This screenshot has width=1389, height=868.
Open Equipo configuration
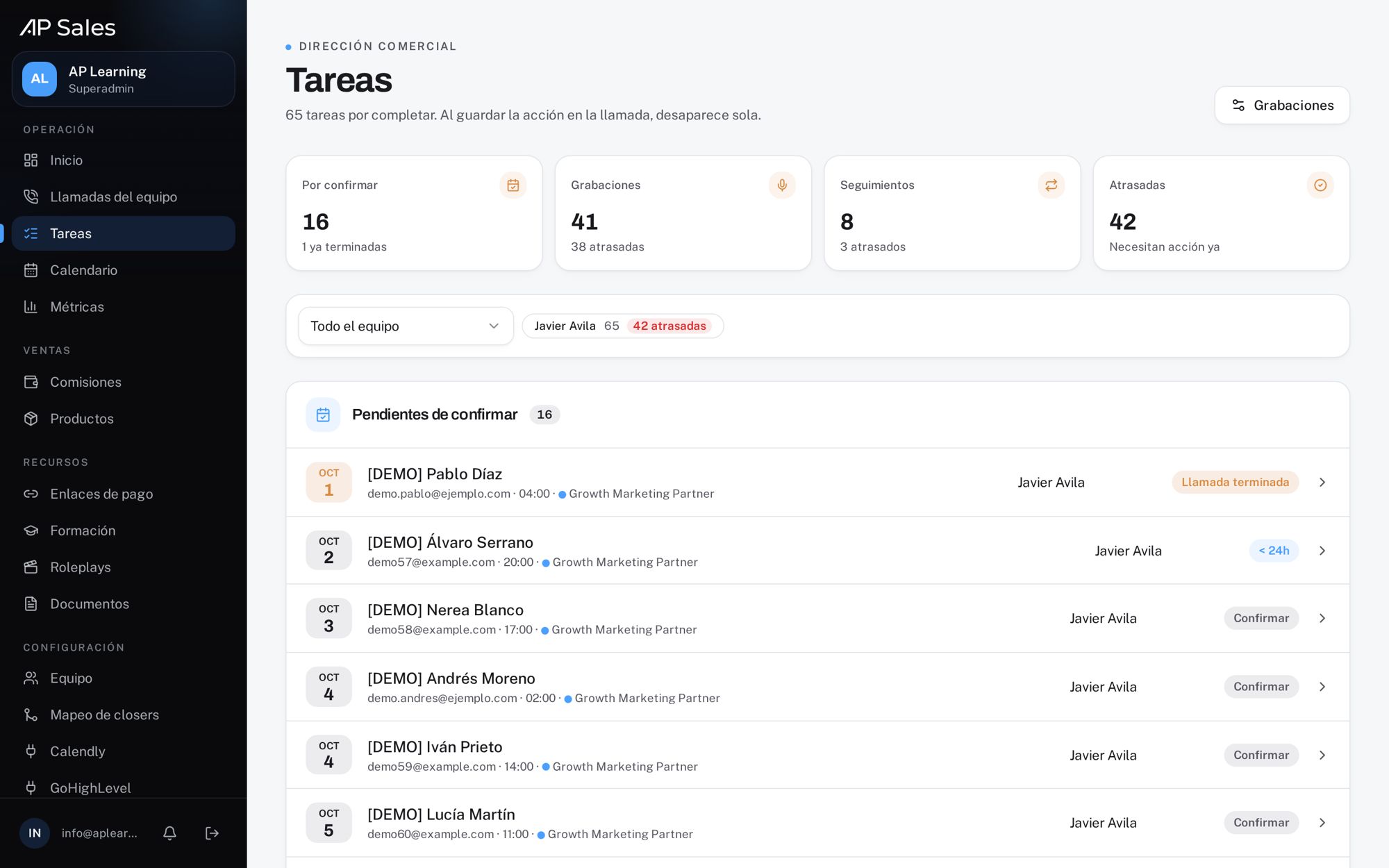coord(124,678)
